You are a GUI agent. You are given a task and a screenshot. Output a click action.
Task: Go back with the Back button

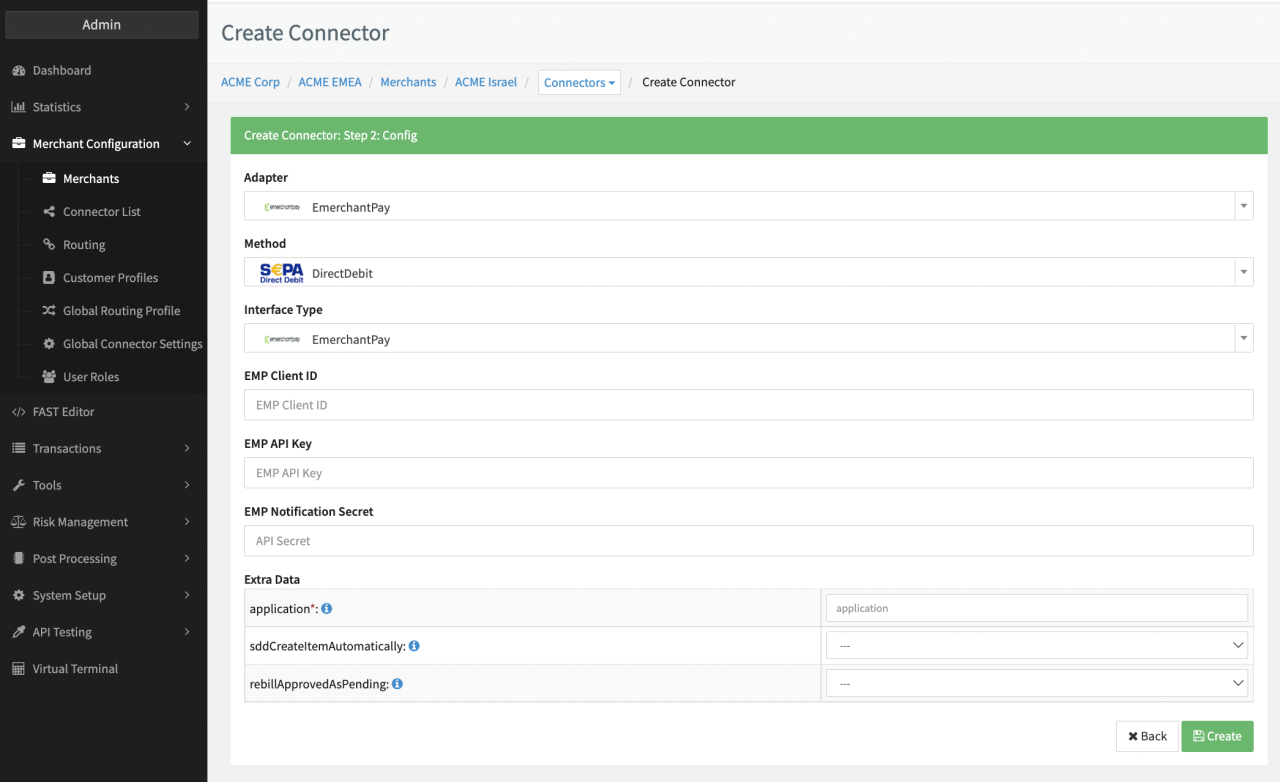click(x=1147, y=736)
